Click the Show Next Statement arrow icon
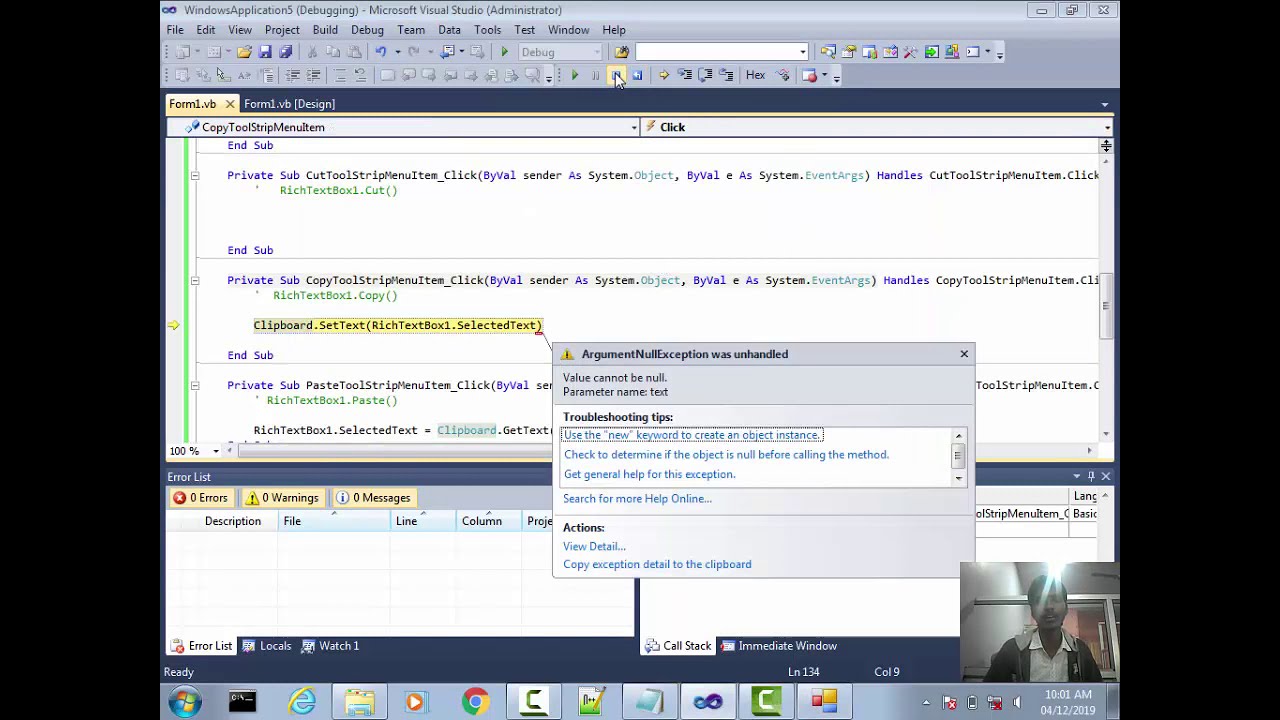Viewport: 1280px width, 720px height. pyautogui.click(x=664, y=75)
